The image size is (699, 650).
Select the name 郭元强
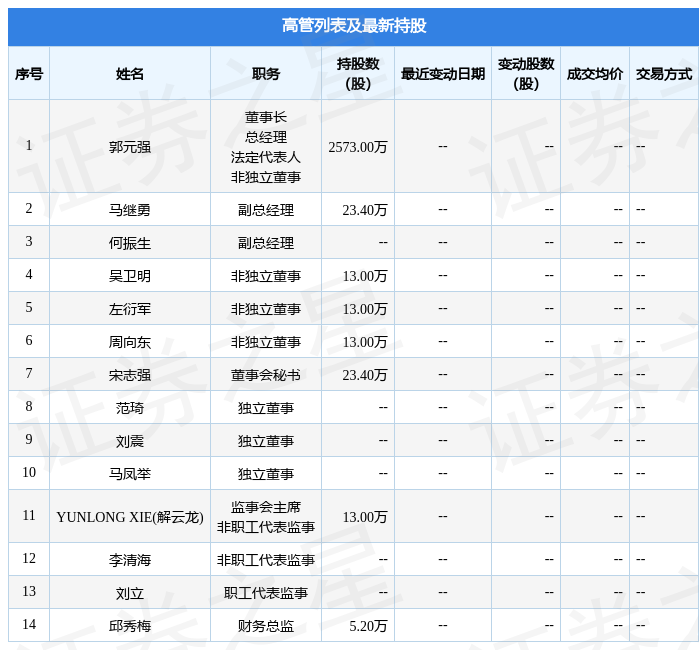click(x=130, y=147)
